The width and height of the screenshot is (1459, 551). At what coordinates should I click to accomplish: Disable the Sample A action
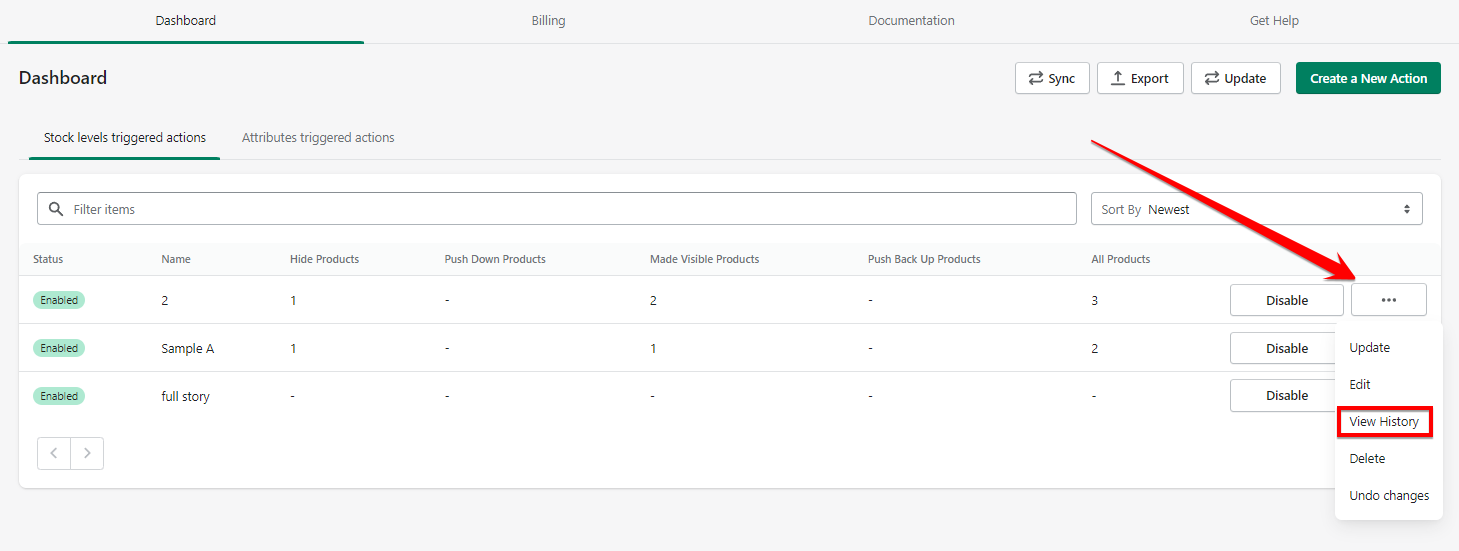(x=1282, y=348)
